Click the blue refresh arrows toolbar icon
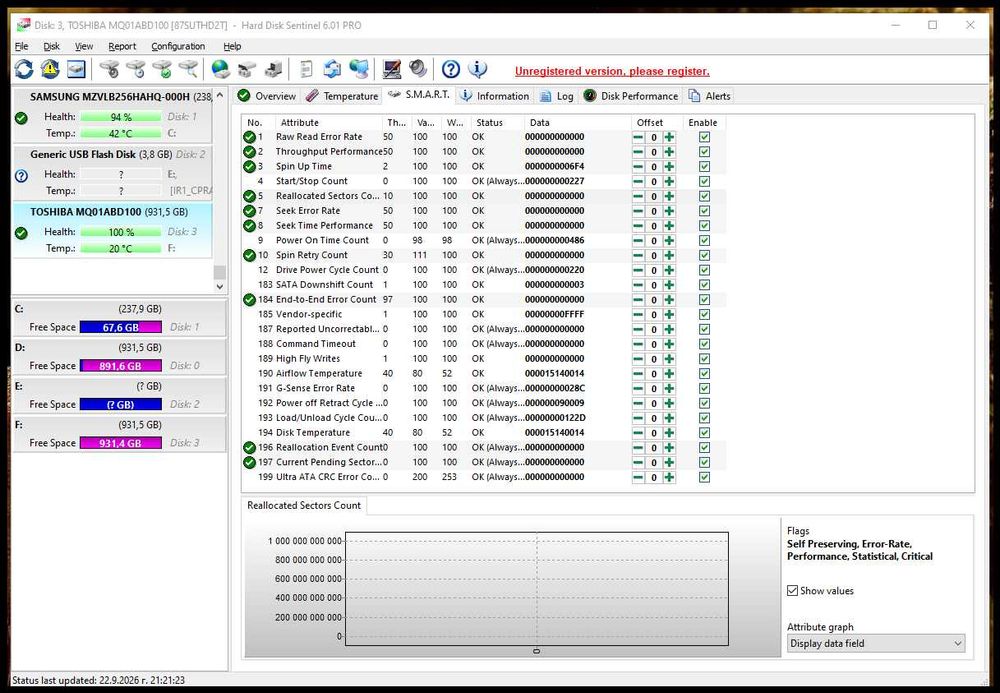The width and height of the screenshot is (1000, 693). pyautogui.click(x=24, y=69)
